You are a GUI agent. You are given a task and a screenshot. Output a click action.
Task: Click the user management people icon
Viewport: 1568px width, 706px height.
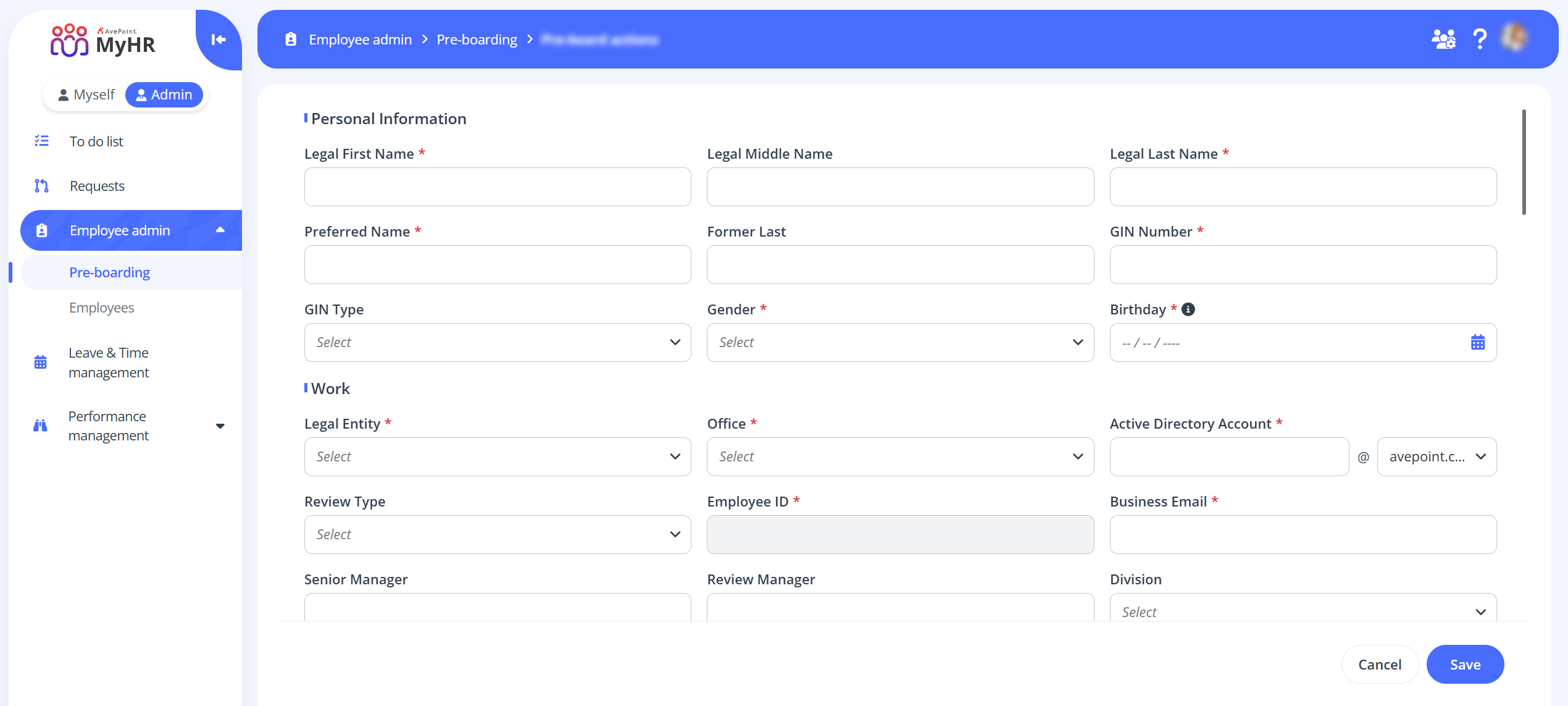[x=1443, y=38]
